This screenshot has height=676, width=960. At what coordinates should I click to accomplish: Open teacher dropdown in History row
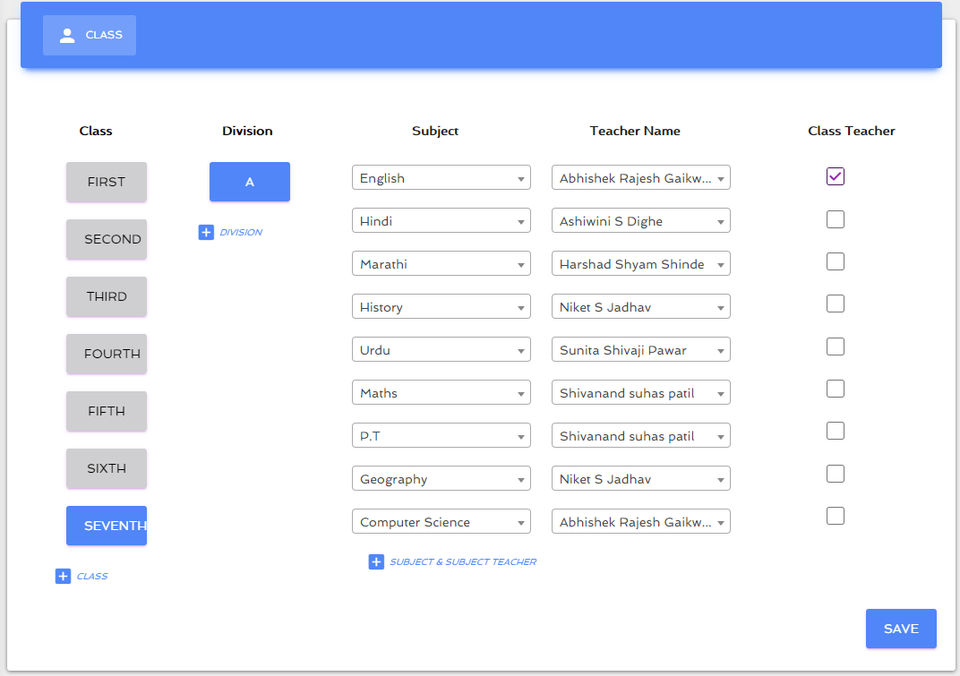click(640, 306)
